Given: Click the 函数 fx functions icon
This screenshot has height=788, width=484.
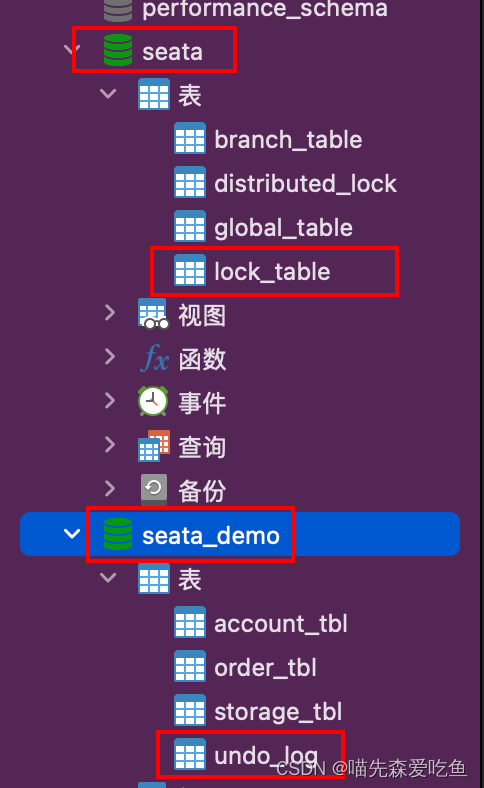Looking at the screenshot, I should pos(154,359).
